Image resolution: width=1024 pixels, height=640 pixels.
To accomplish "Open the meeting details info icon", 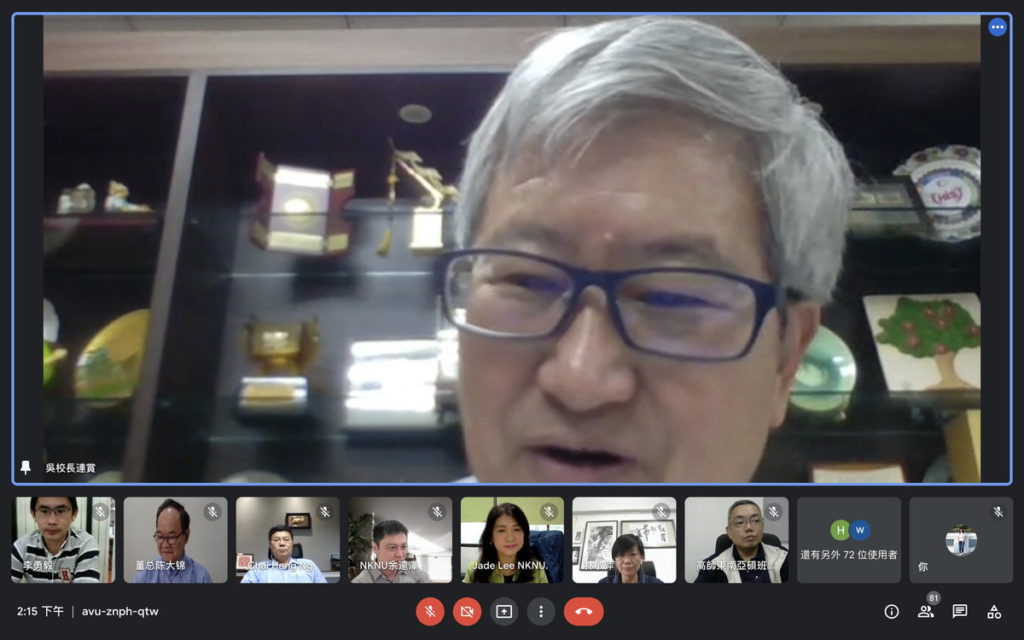I will pyautogui.click(x=891, y=612).
